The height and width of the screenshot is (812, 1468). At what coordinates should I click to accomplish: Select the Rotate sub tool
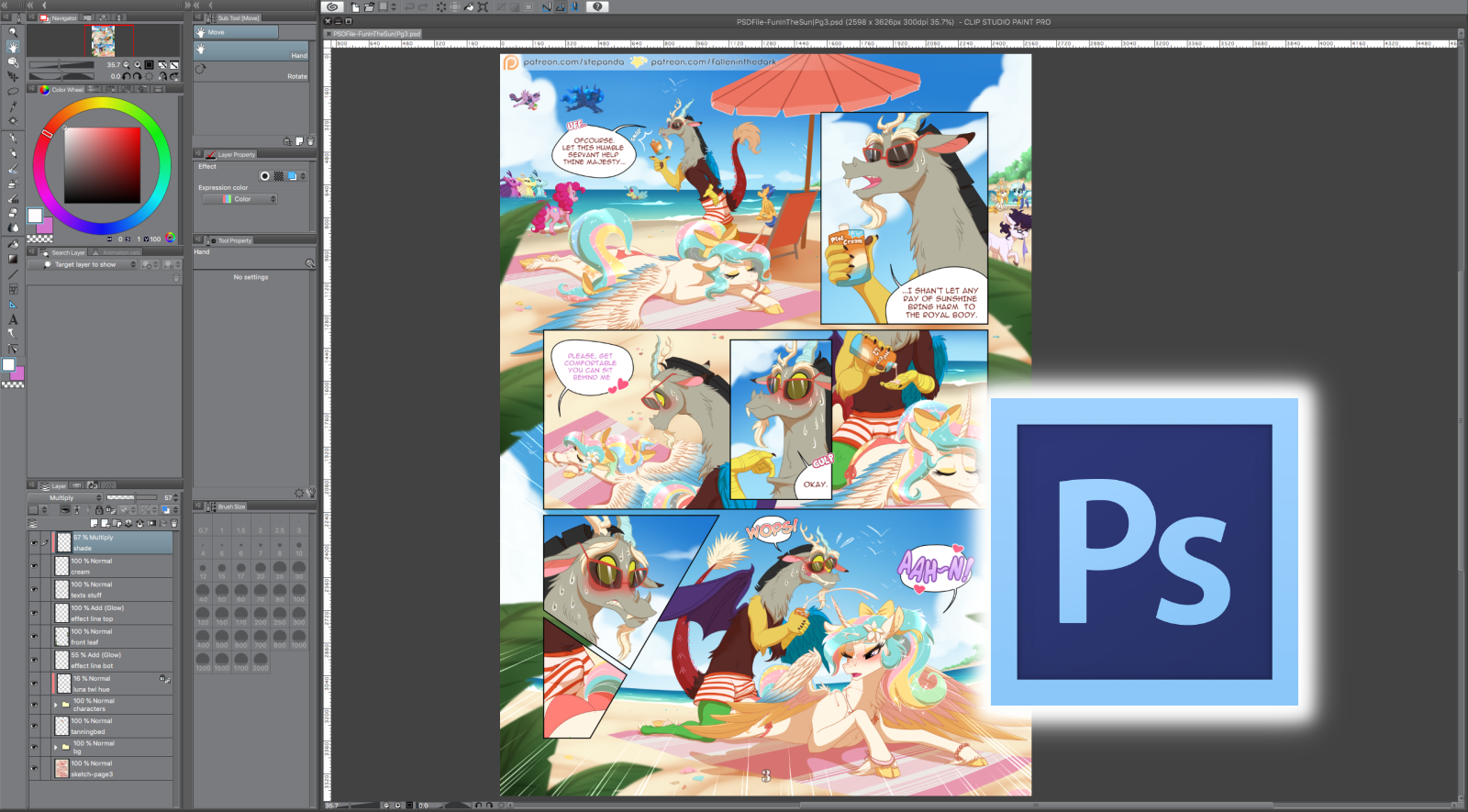(251, 72)
